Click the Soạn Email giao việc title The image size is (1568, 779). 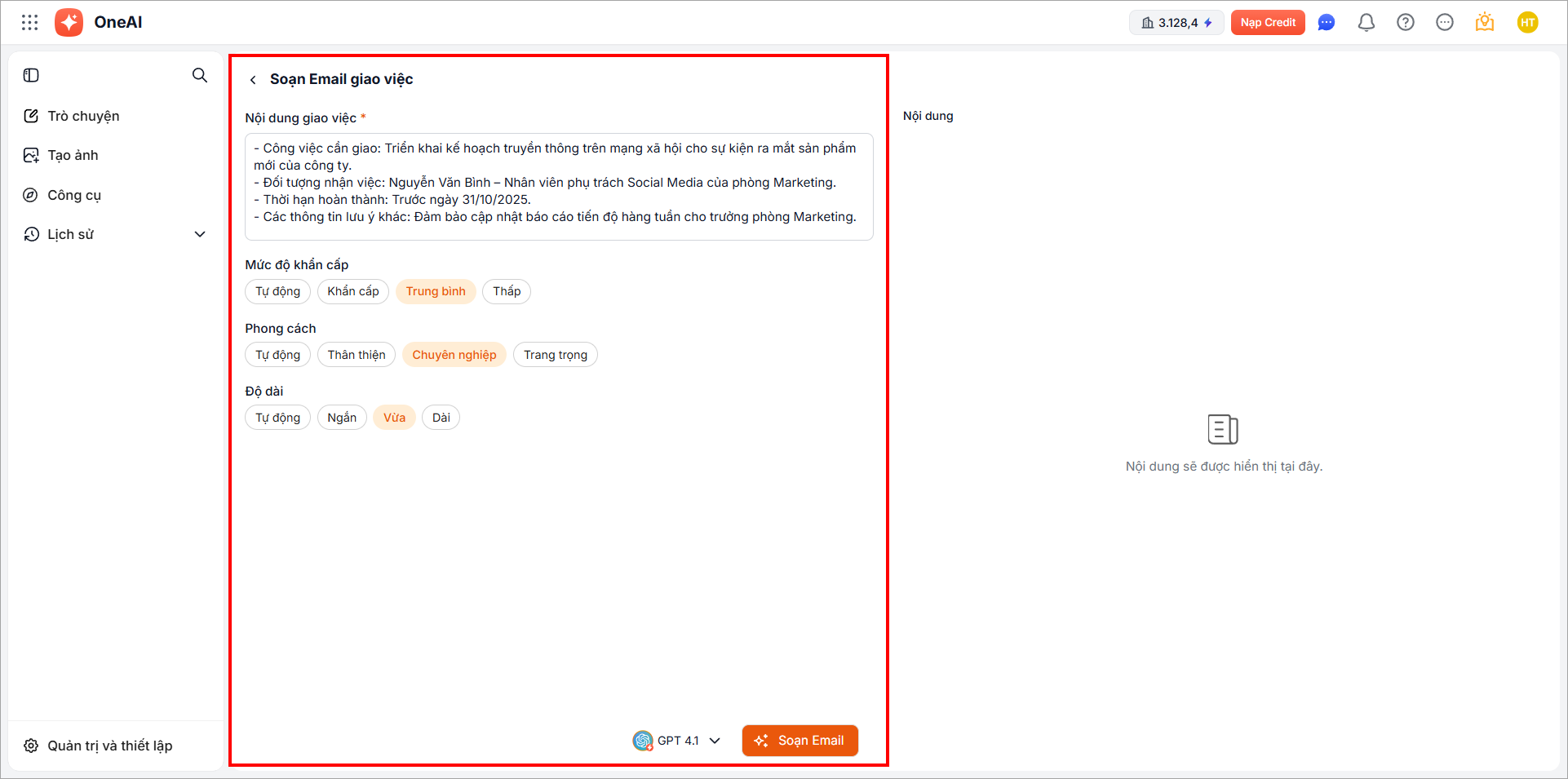click(342, 79)
